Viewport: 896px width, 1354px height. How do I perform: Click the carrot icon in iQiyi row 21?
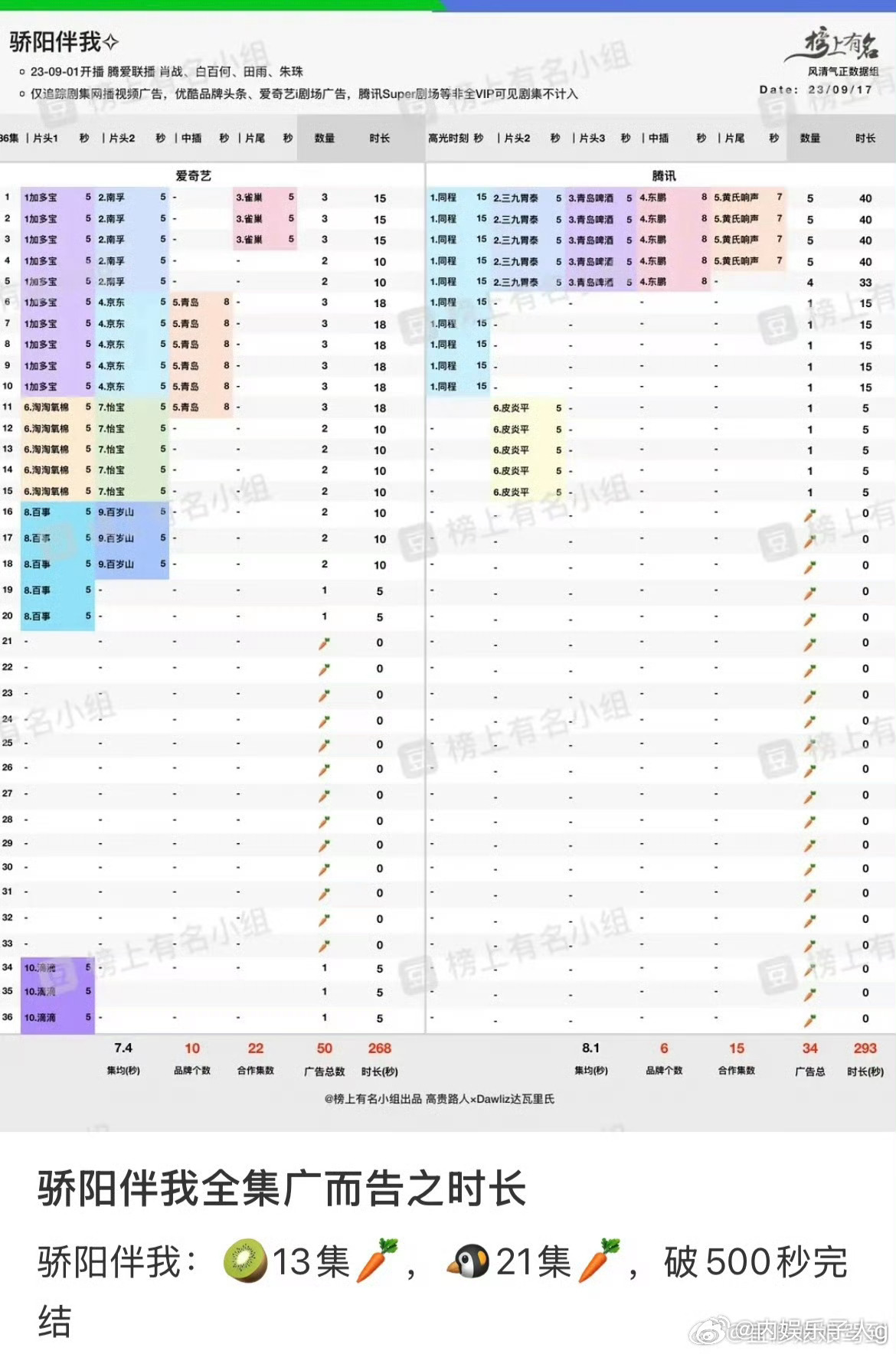coord(324,644)
